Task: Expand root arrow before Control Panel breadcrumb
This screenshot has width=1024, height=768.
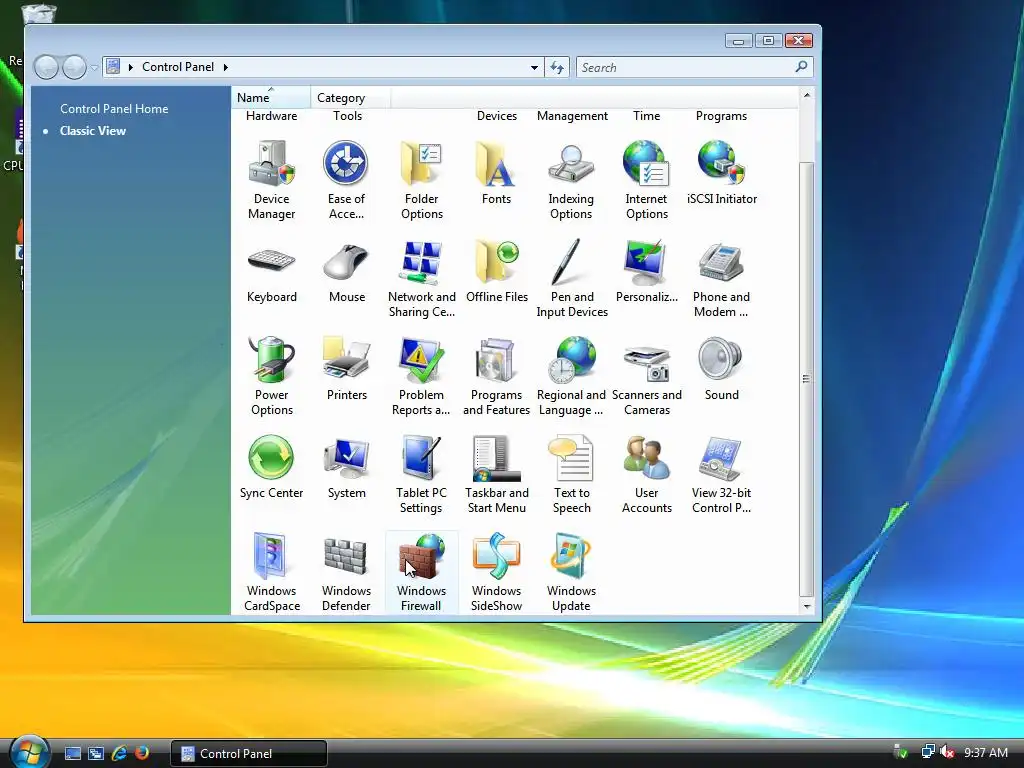Action: (131, 67)
